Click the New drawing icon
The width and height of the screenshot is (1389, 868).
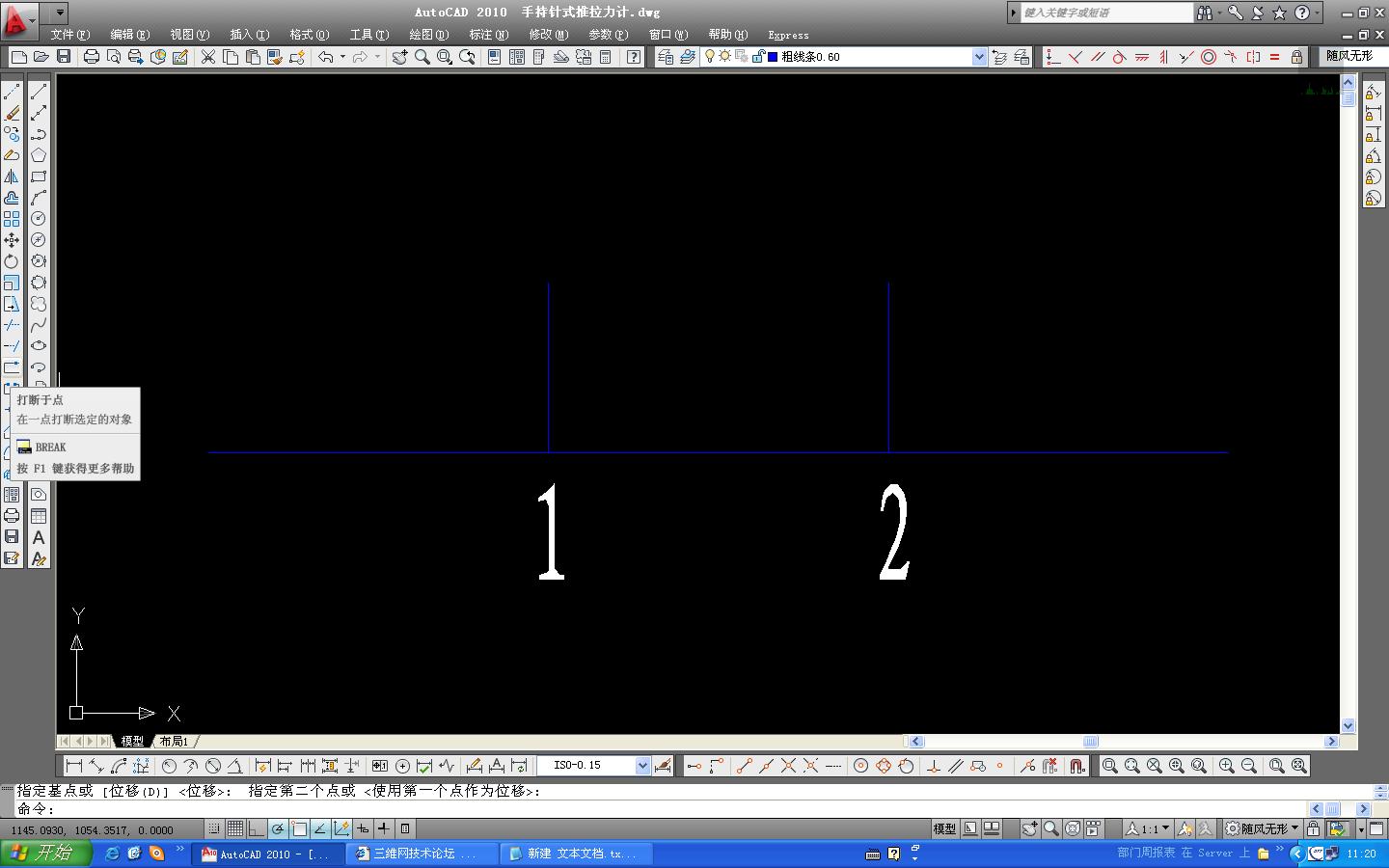pos(18,57)
